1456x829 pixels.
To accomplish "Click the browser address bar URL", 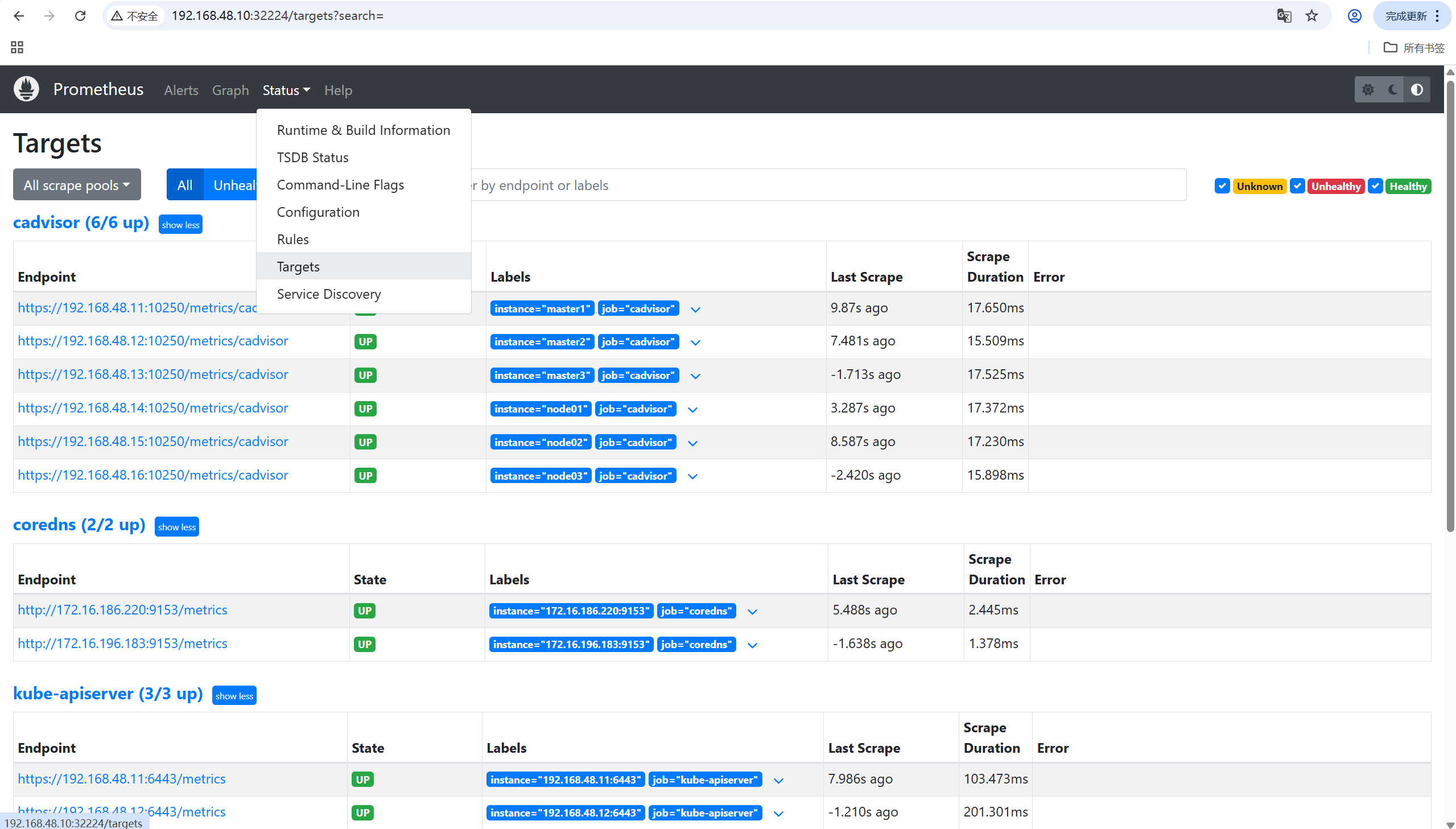I will (x=278, y=16).
